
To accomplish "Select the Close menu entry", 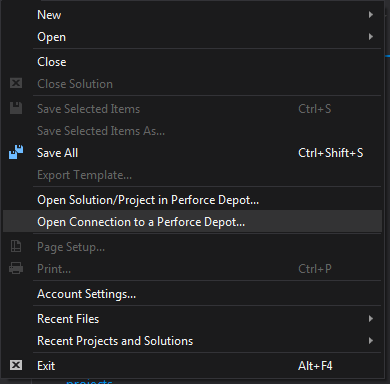I will point(193,62).
